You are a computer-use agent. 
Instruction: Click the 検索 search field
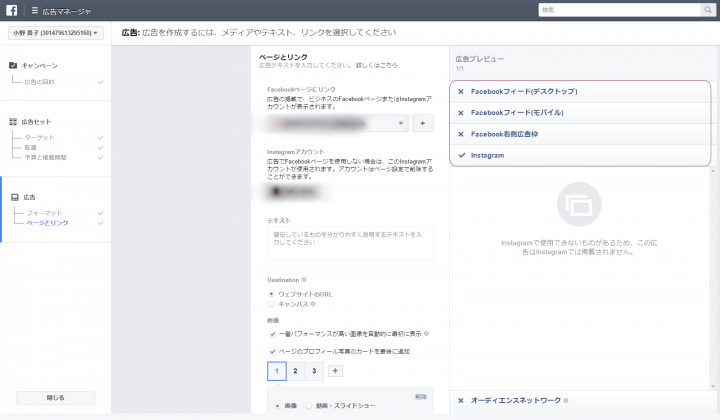pos(620,10)
